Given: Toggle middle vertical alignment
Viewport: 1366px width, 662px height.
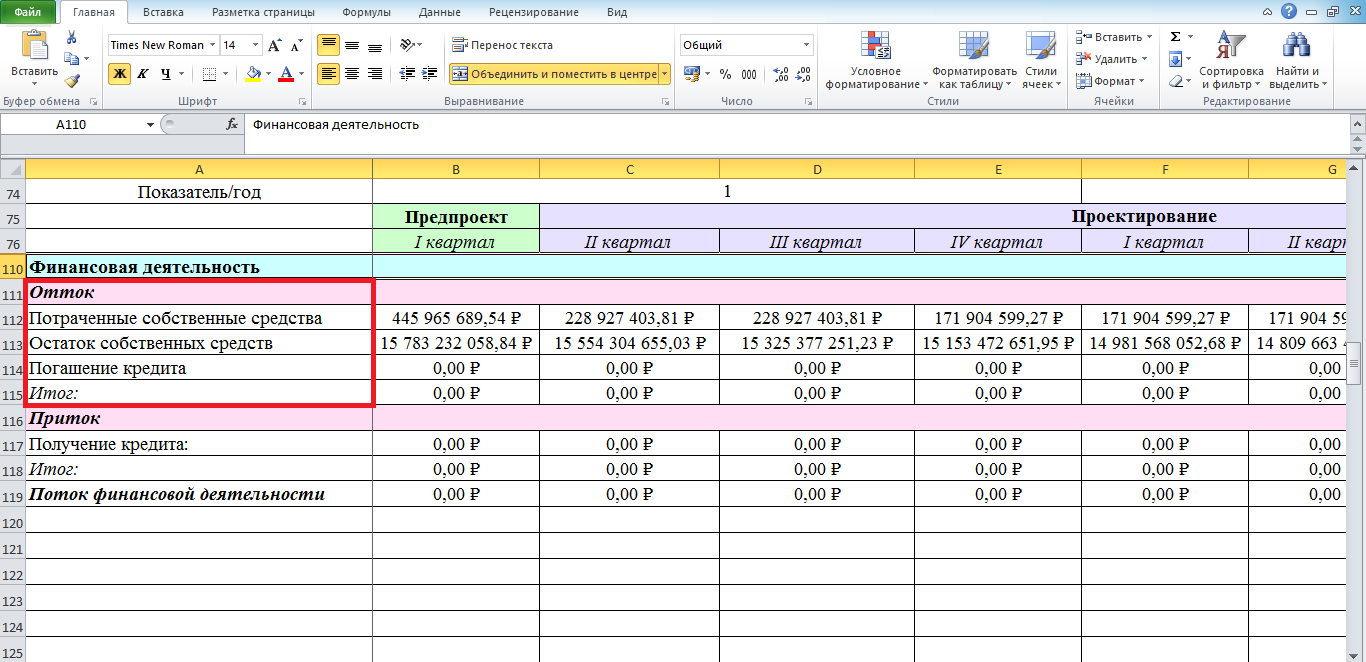Looking at the screenshot, I should tap(351, 46).
